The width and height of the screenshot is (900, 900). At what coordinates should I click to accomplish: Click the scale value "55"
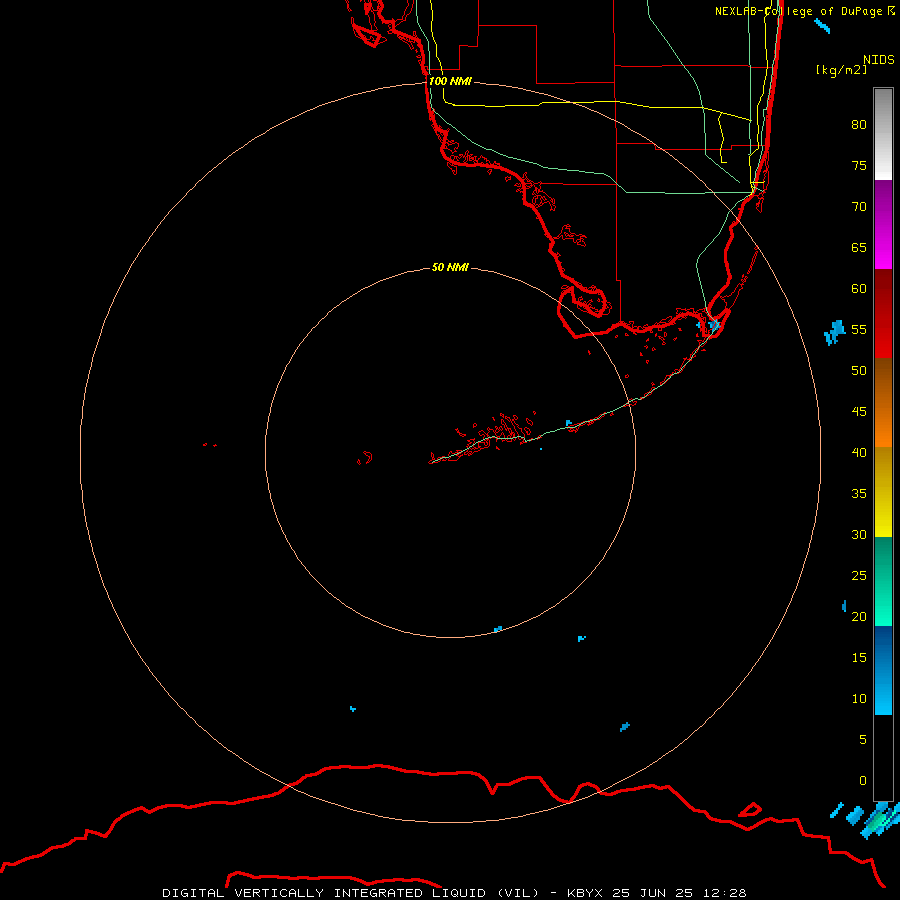click(859, 329)
